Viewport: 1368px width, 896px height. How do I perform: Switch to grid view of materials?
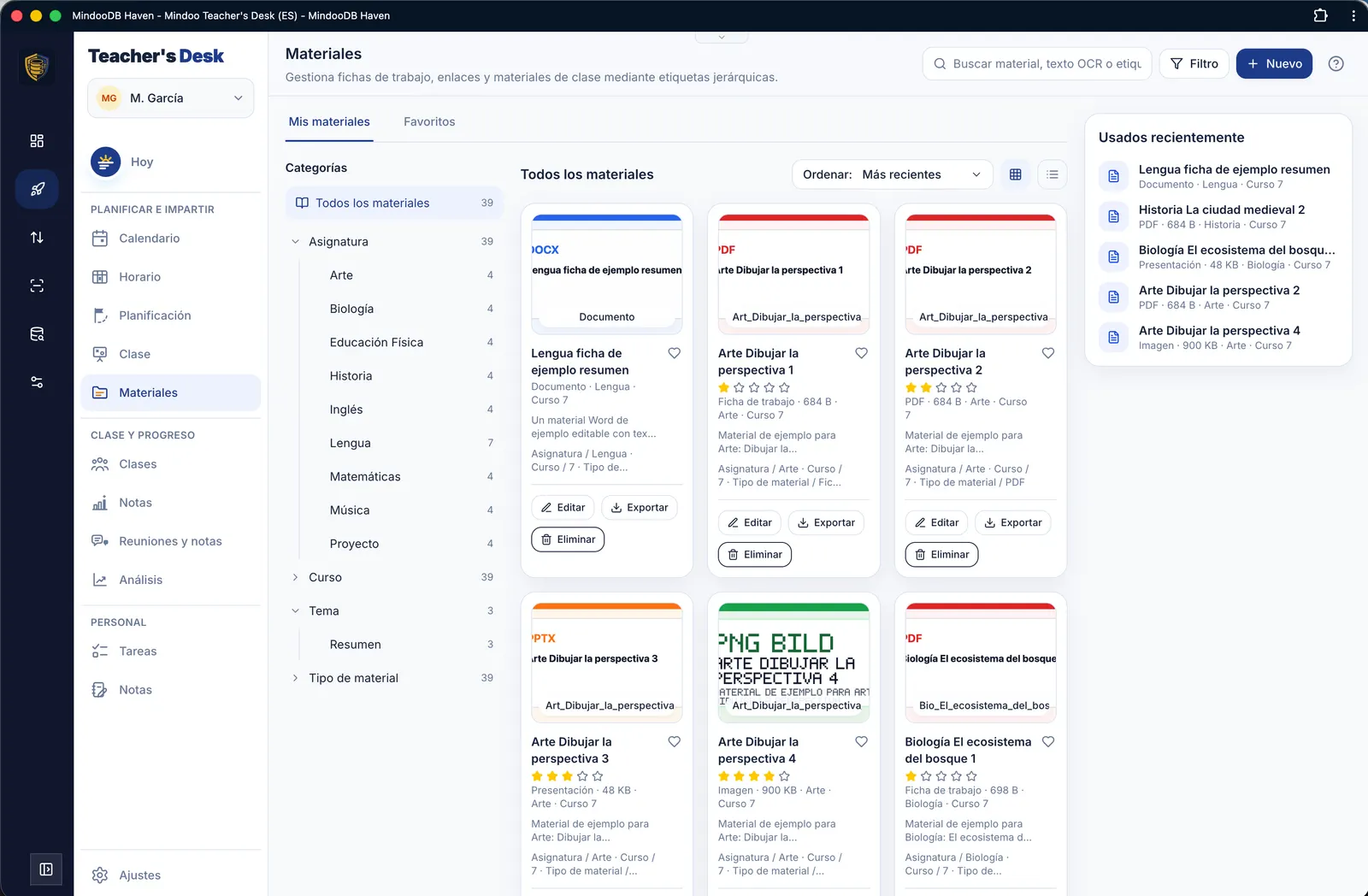[1016, 174]
